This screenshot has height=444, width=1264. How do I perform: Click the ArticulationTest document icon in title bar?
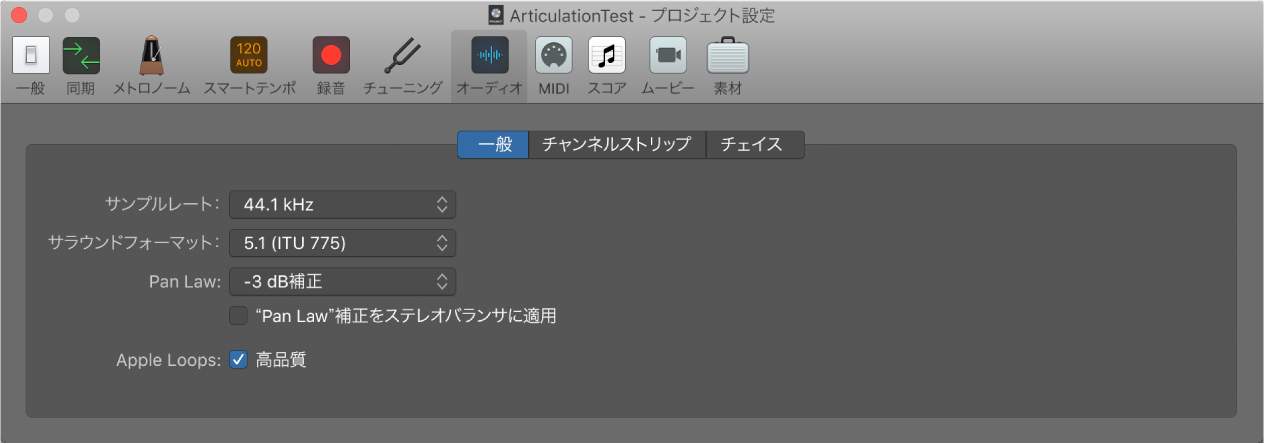click(x=495, y=16)
